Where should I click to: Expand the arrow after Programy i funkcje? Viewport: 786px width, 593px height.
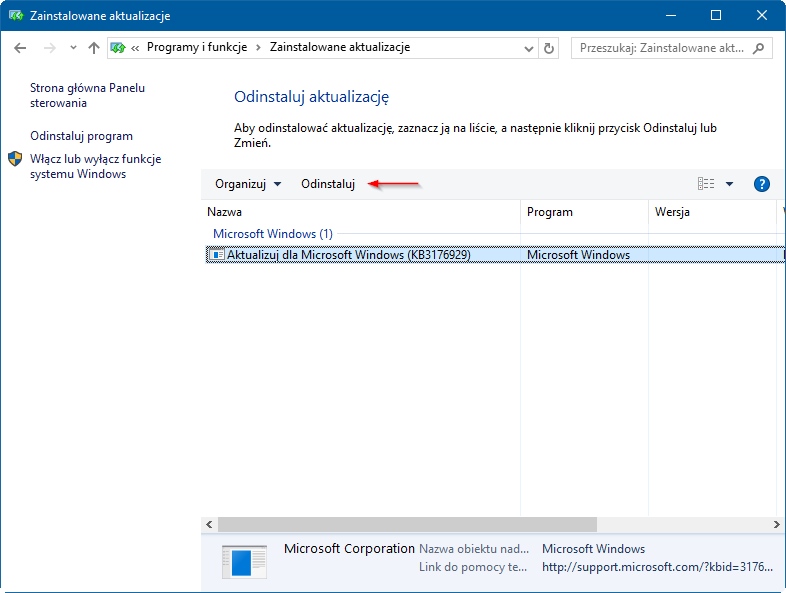(258, 48)
